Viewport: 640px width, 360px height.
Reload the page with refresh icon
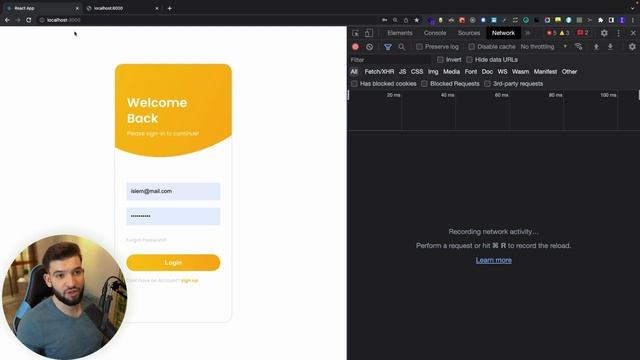[x=29, y=20]
